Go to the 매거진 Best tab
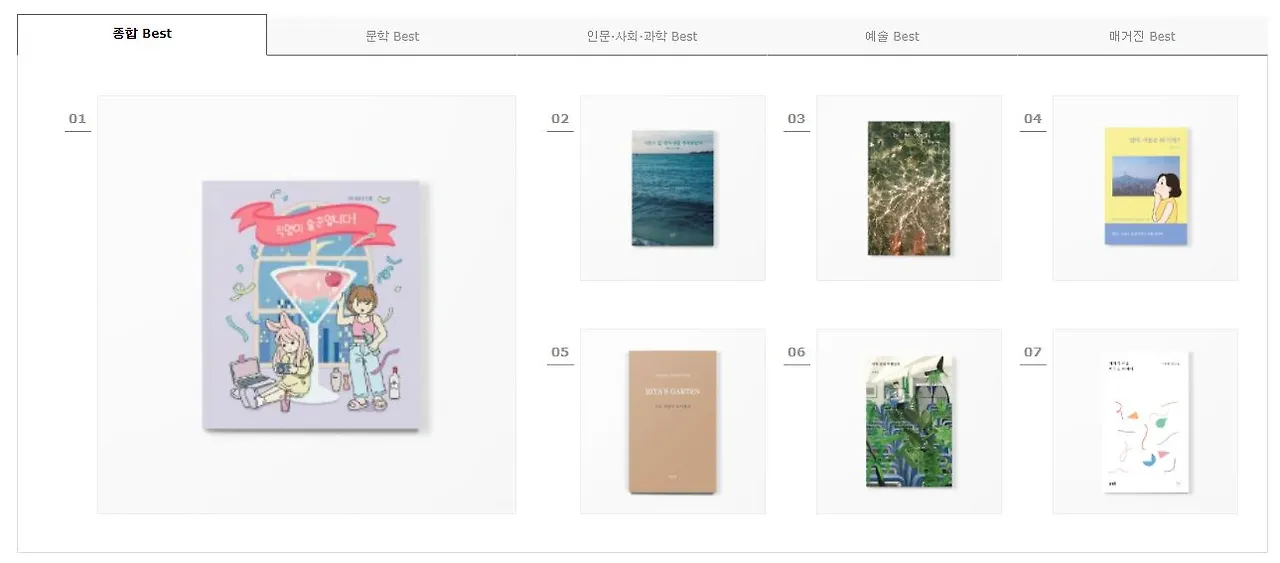1280x563 pixels. tap(1142, 36)
